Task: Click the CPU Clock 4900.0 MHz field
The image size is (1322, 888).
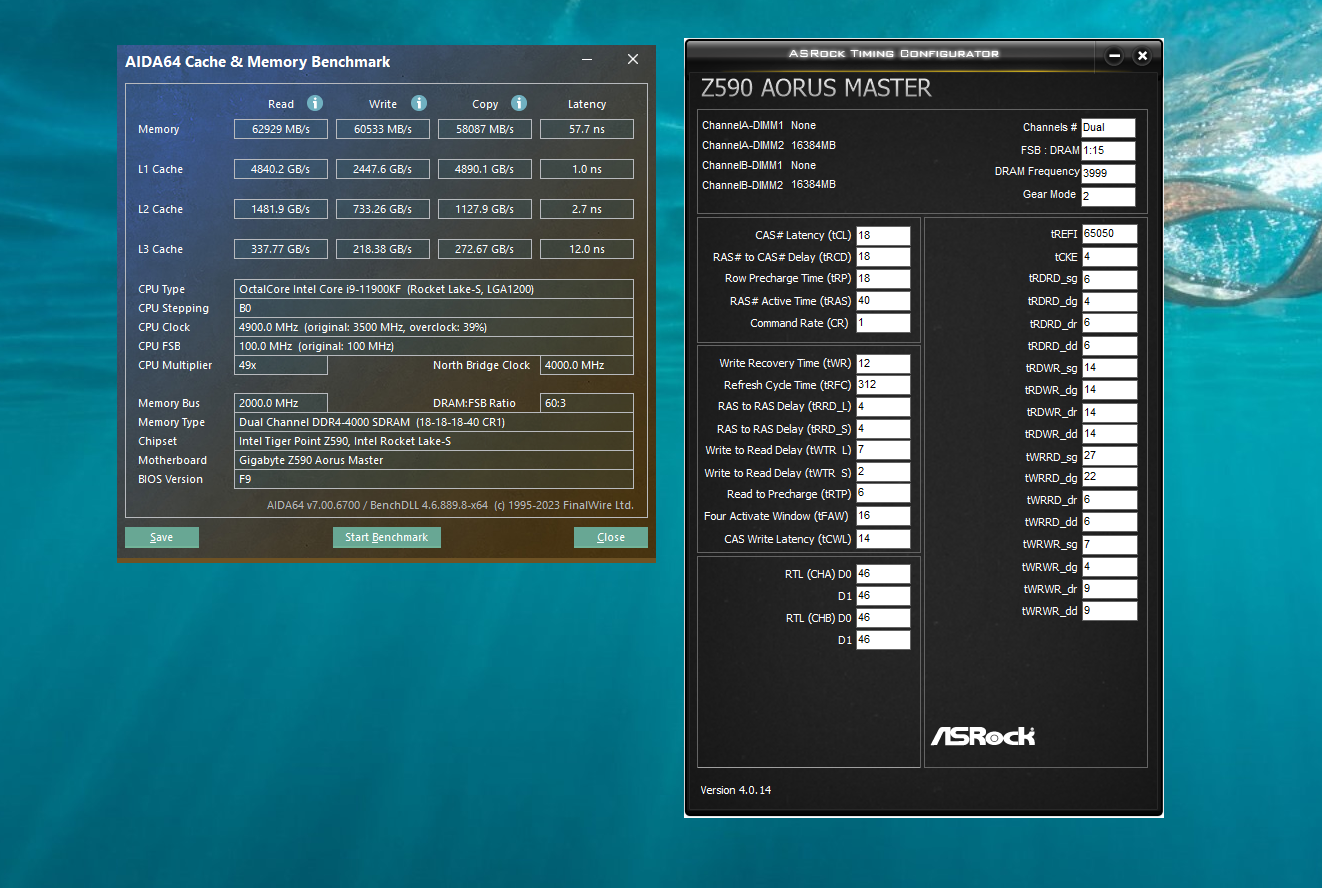Action: pos(434,327)
